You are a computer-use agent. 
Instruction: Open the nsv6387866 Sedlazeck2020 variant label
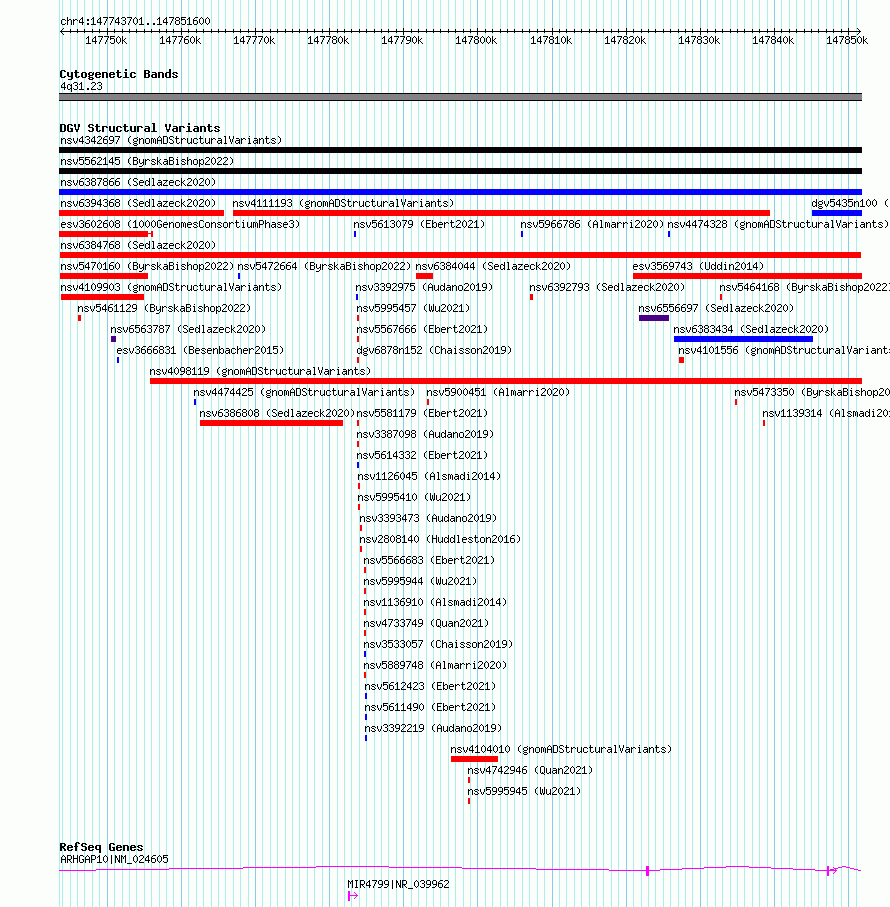coord(138,182)
